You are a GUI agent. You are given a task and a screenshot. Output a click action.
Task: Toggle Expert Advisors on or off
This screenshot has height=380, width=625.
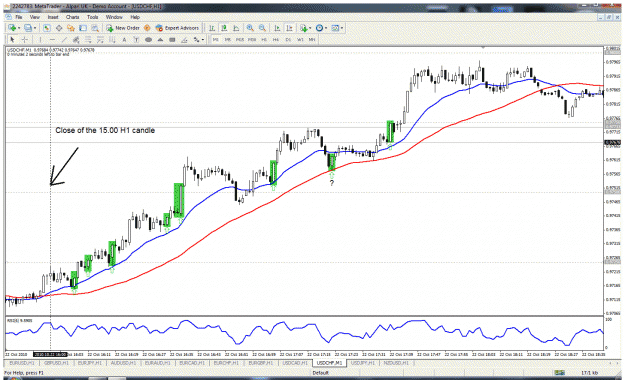click(177, 28)
